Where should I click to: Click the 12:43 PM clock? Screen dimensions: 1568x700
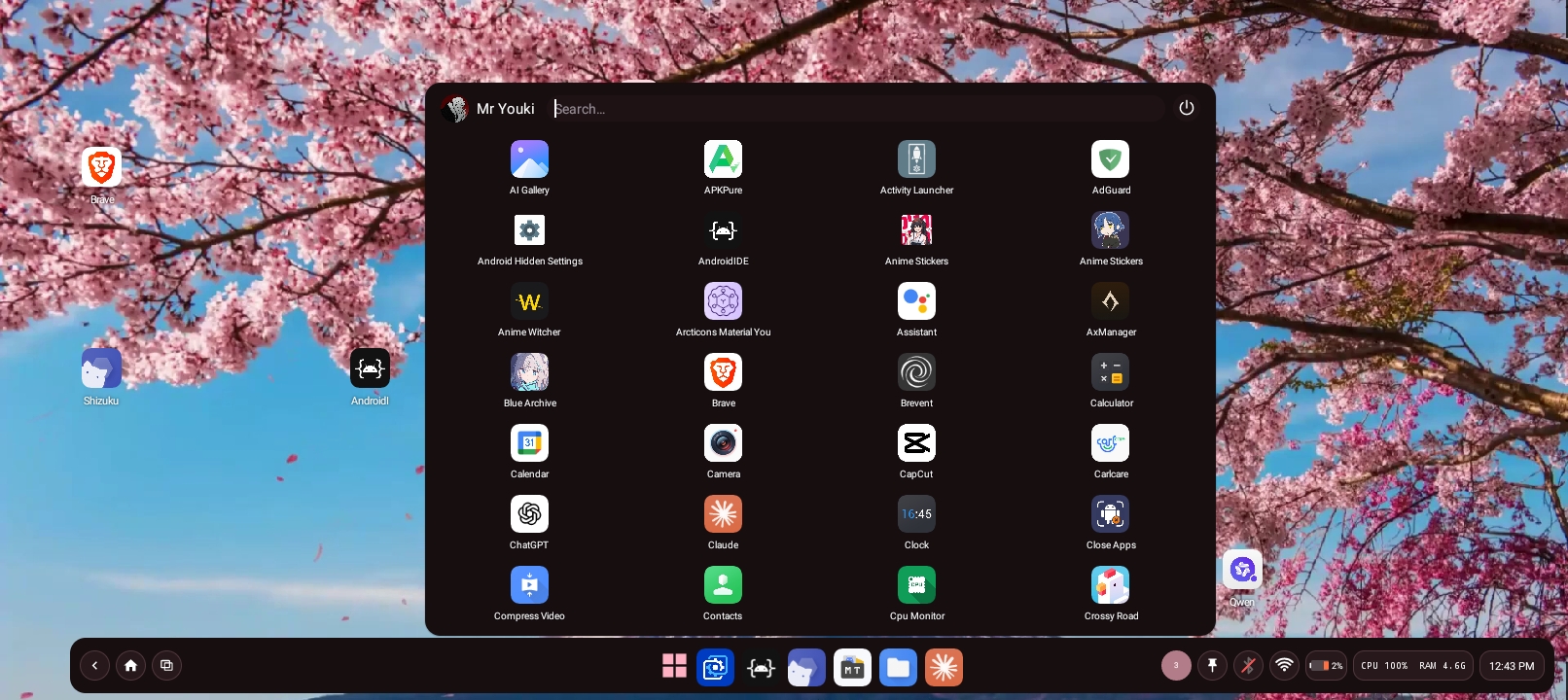(x=1512, y=666)
